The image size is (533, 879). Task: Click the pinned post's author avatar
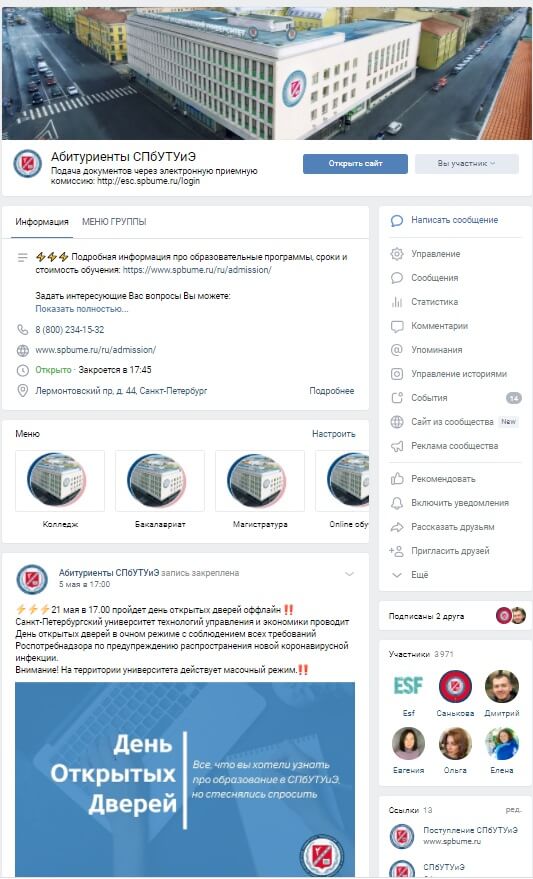point(31,579)
